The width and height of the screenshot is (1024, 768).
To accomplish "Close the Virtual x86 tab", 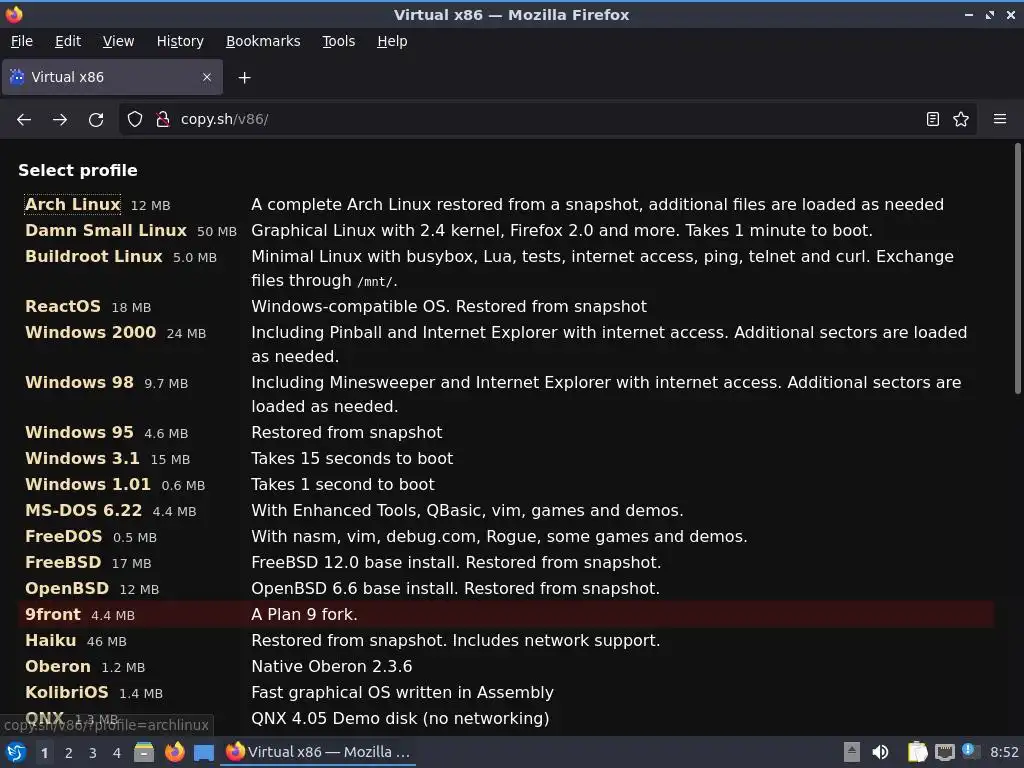I will 207,77.
